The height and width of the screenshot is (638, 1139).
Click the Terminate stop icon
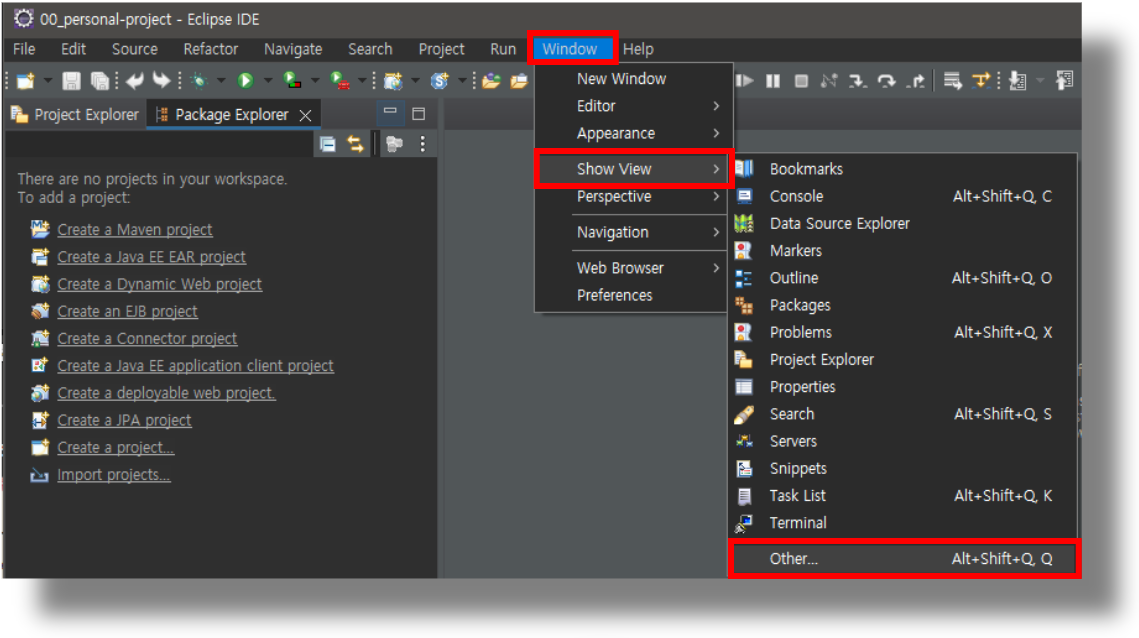point(801,81)
